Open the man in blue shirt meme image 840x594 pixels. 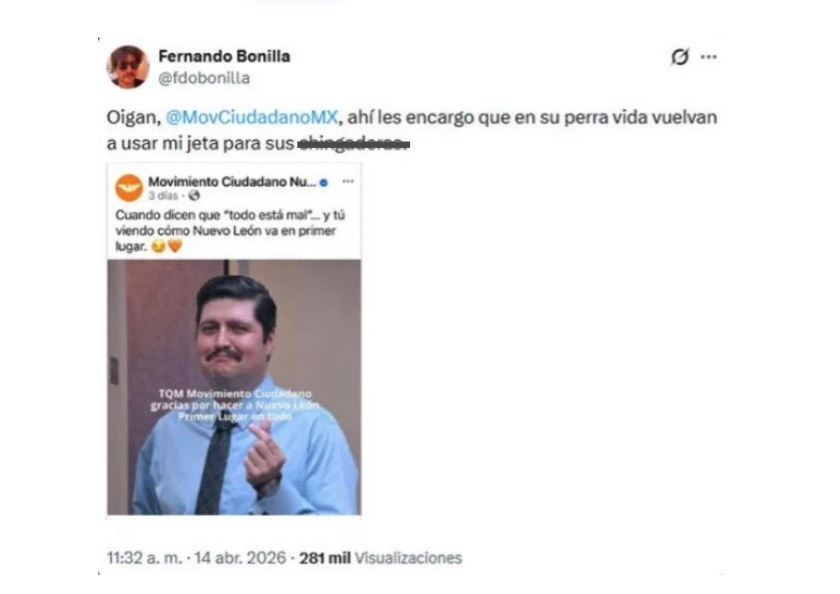click(x=234, y=387)
